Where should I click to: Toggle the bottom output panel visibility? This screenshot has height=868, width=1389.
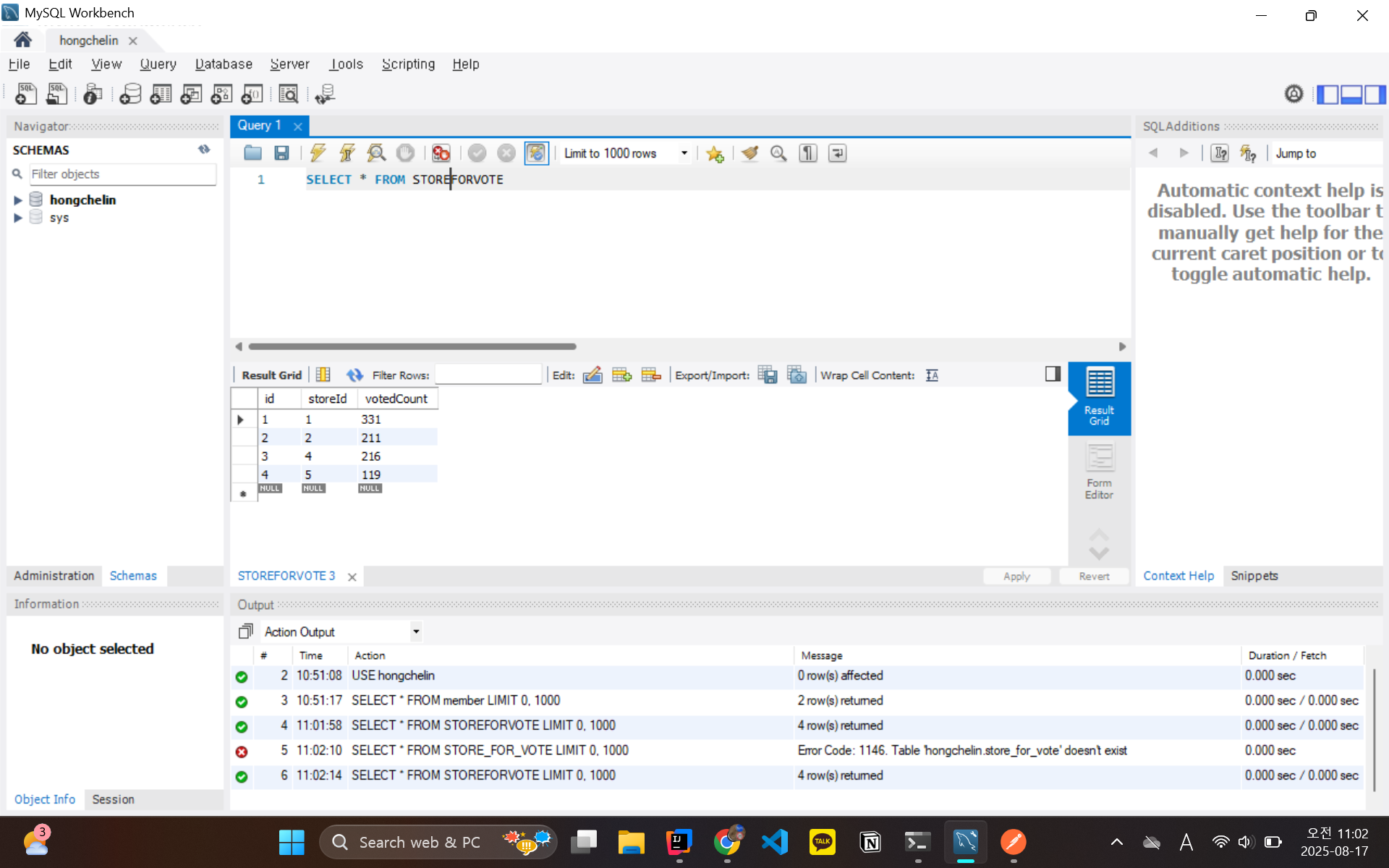coord(1351,94)
